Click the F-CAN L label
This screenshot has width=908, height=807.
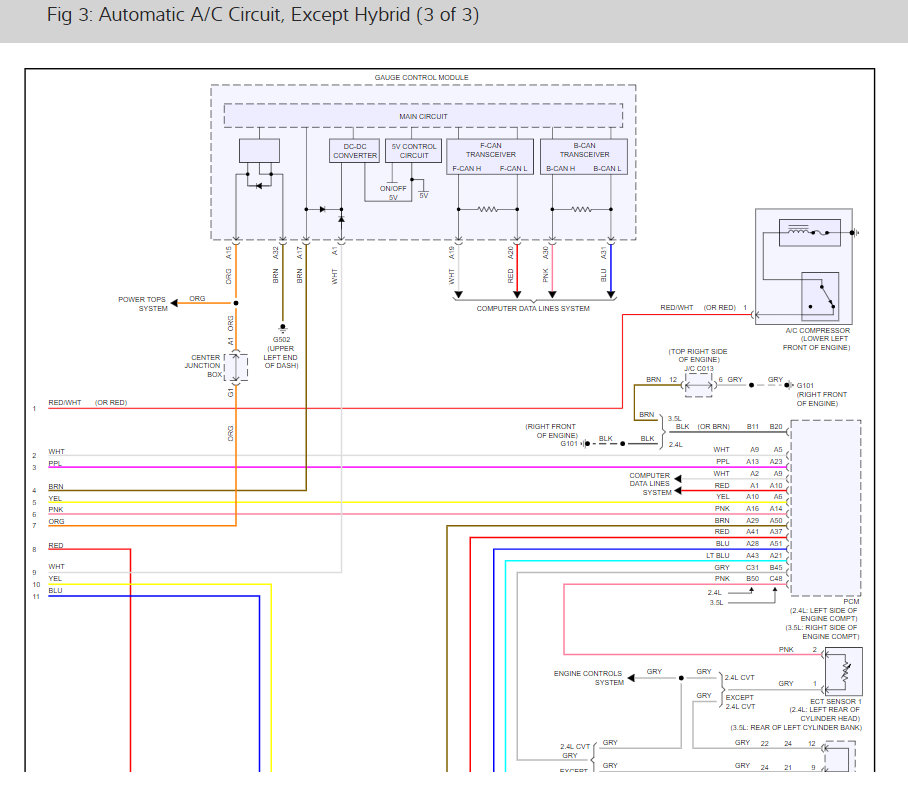coord(514,168)
